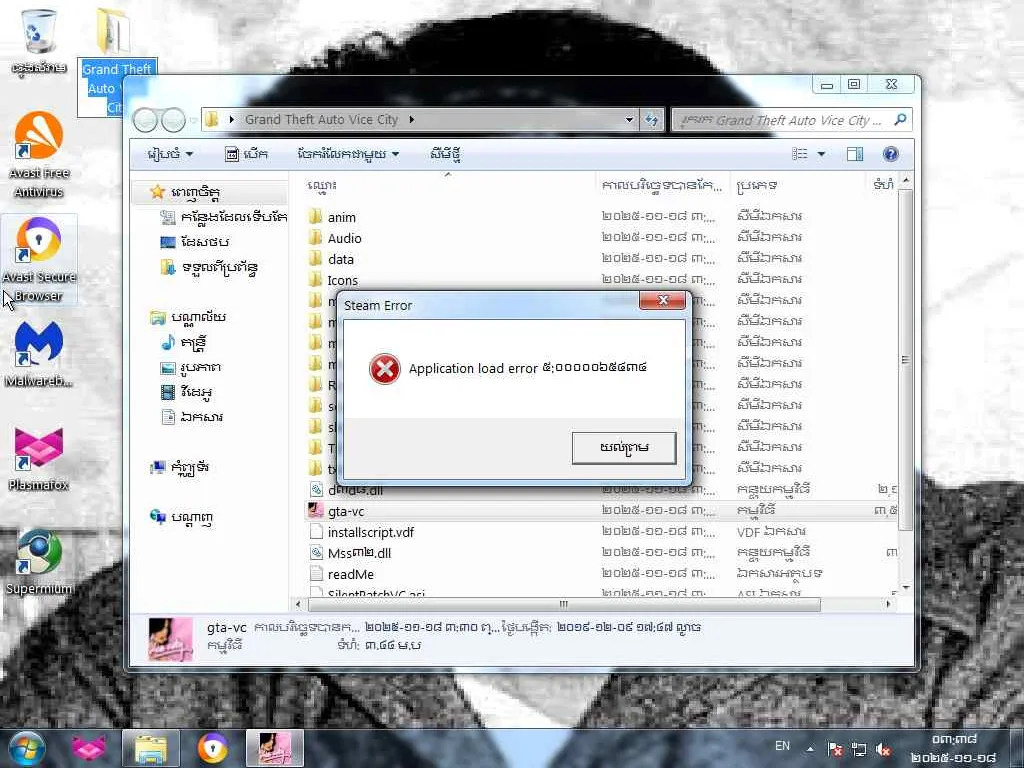This screenshot has width=1024, height=768.
Task: Open Recent Places (កន្លែងដែលទើបតែ) in navigation pane
Action: click(224, 217)
